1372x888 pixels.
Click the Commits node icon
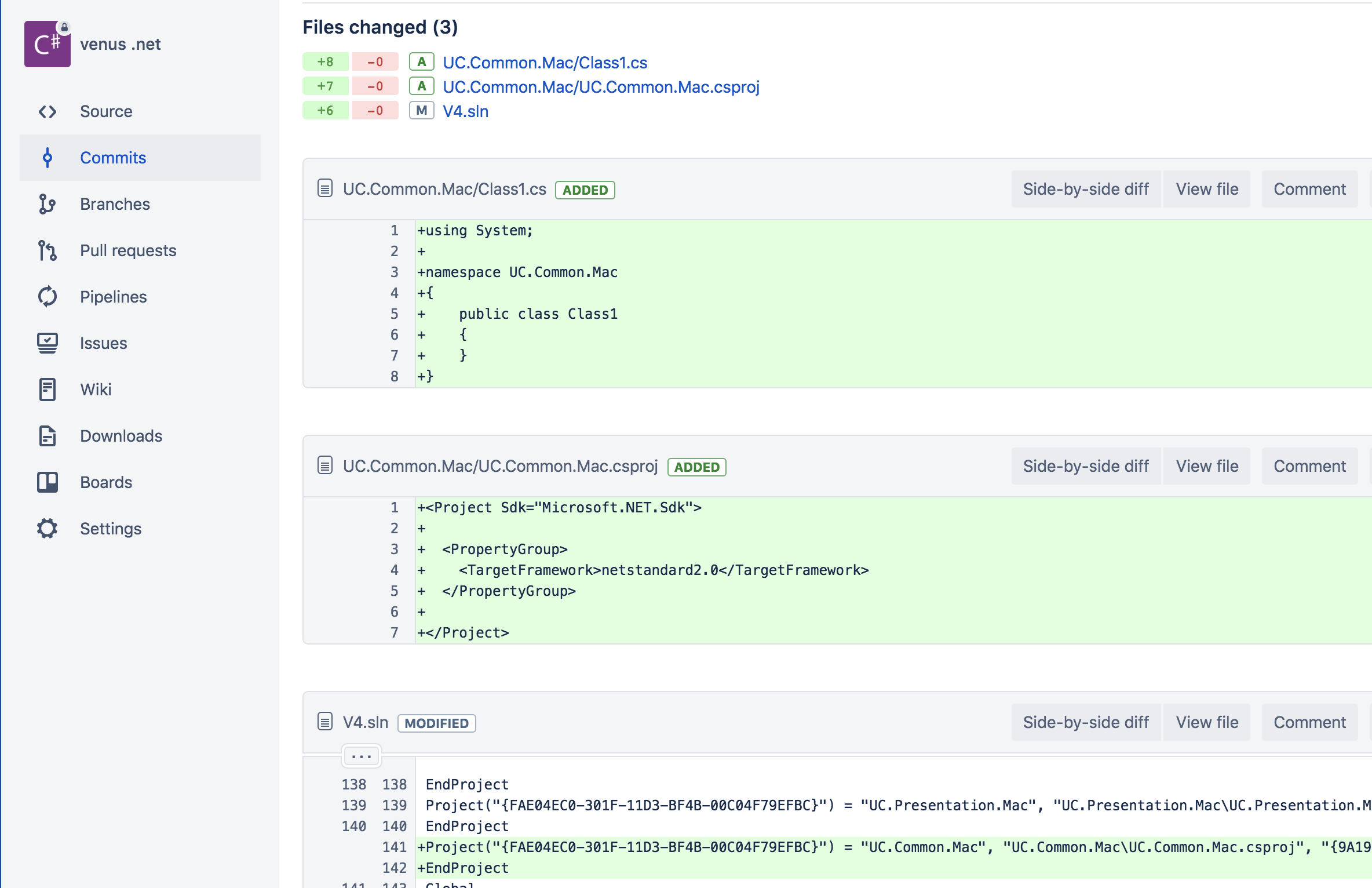point(48,158)
